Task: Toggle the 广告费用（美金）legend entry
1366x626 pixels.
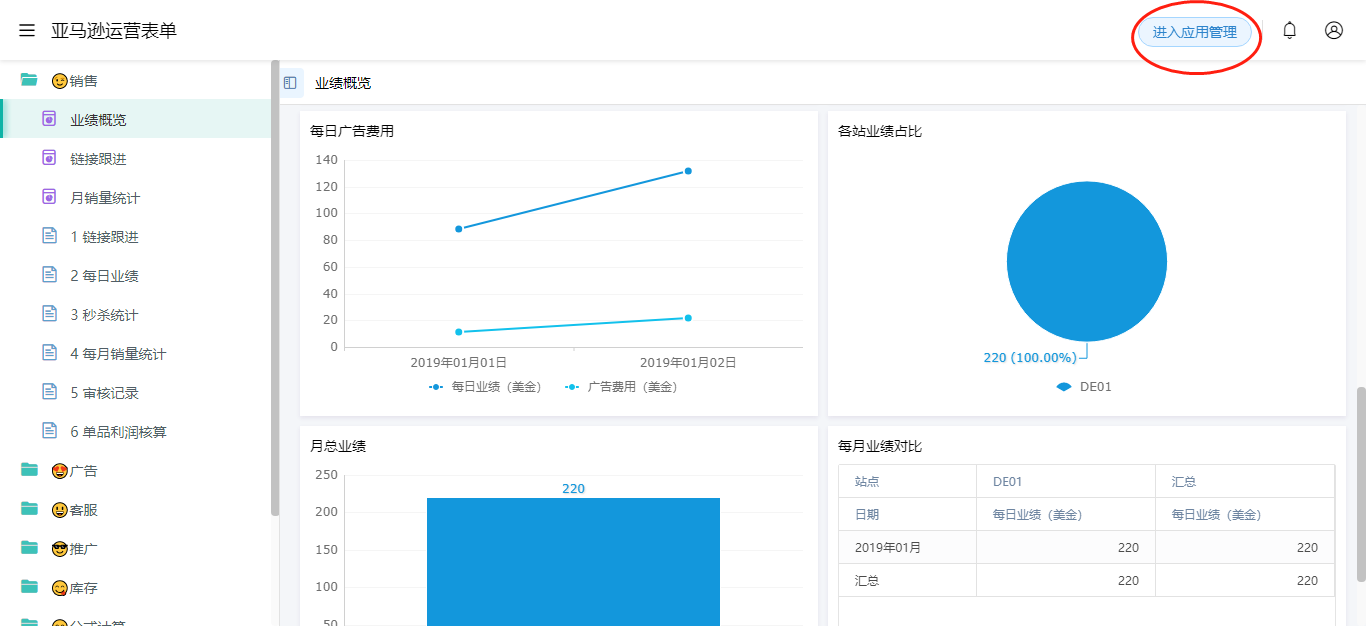Action: tap(621, 386)
